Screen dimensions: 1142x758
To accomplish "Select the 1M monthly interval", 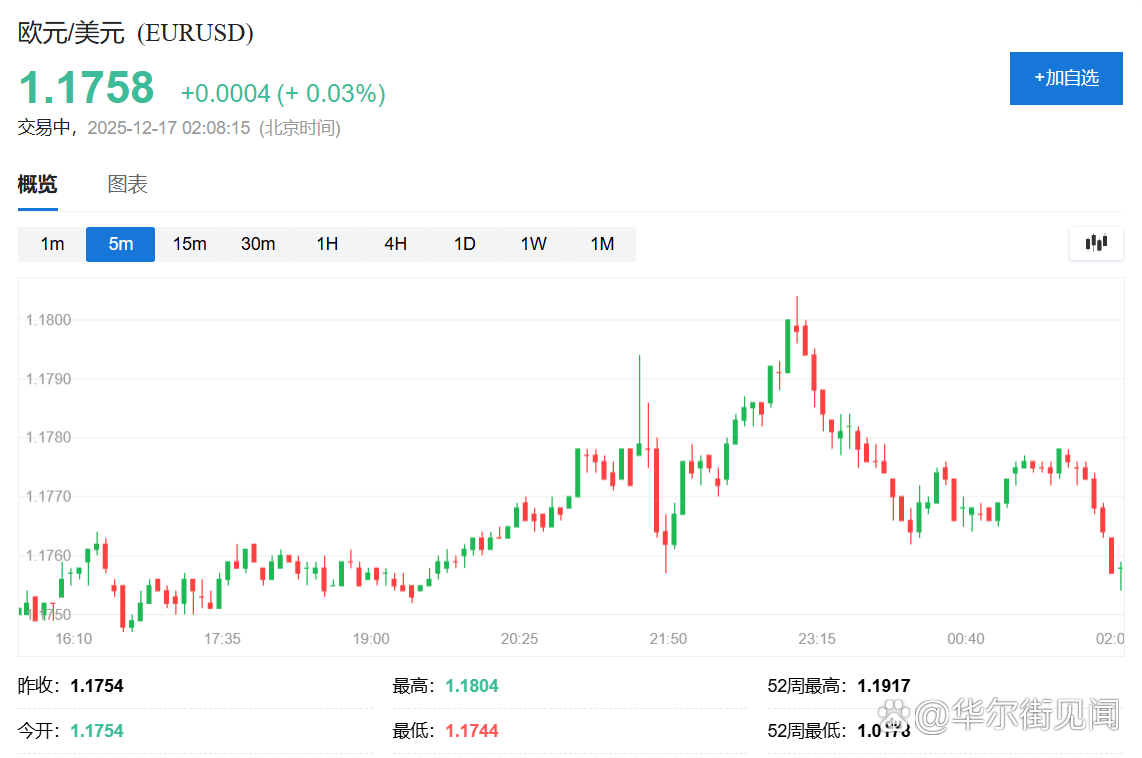I will (x=601, y=244).
